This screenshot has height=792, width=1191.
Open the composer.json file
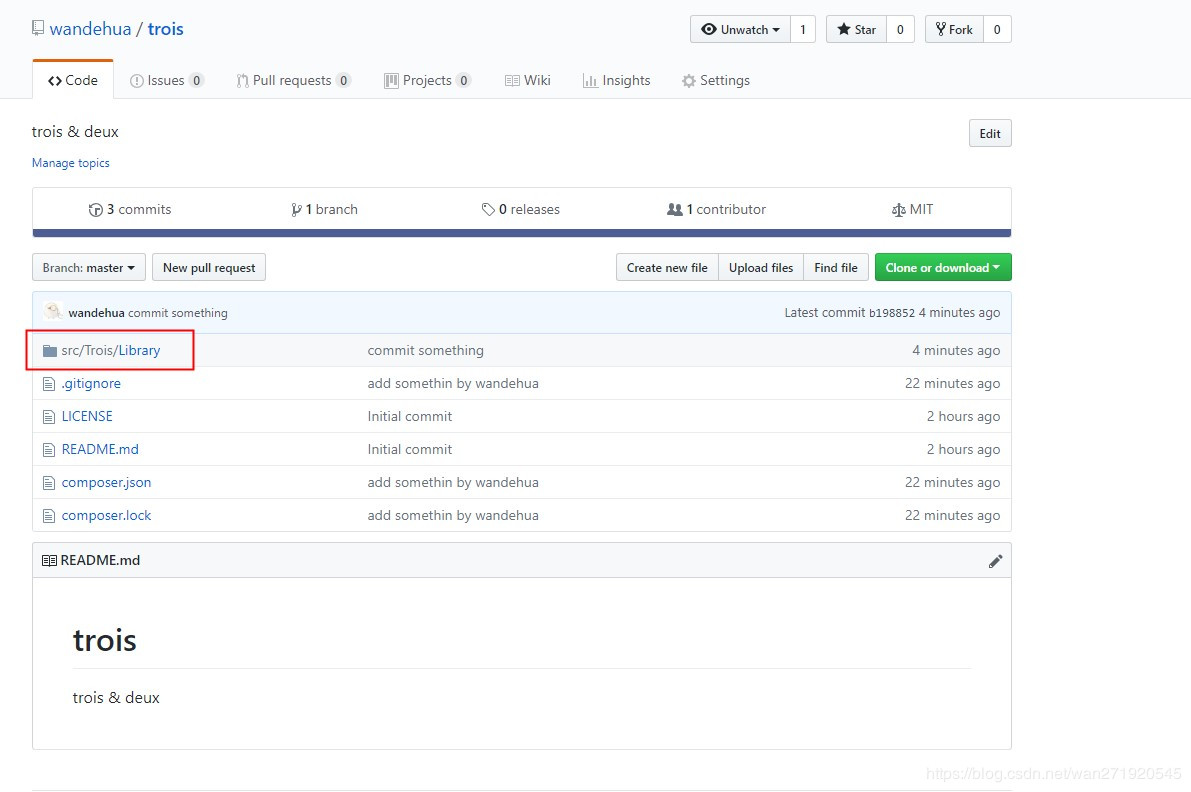[x=106, y=482]
